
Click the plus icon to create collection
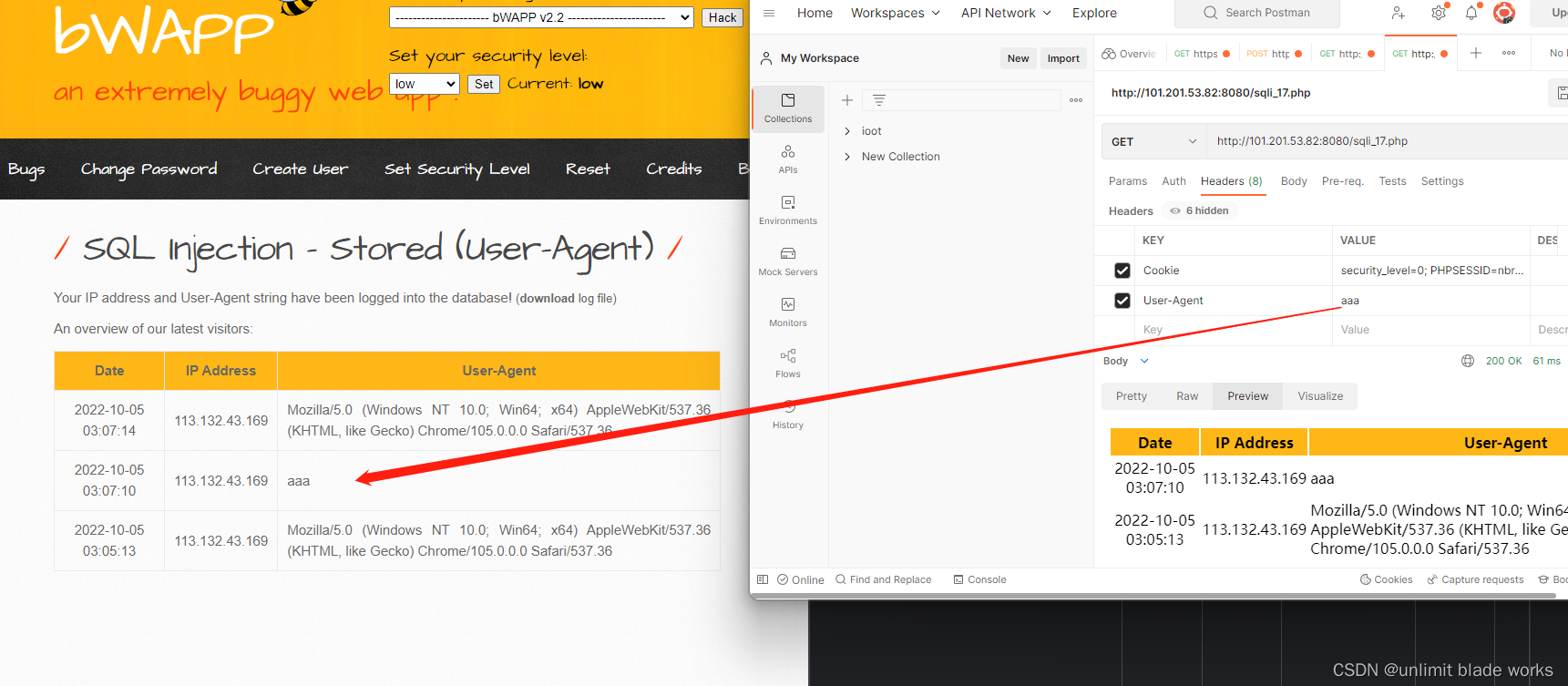(847, 100)
